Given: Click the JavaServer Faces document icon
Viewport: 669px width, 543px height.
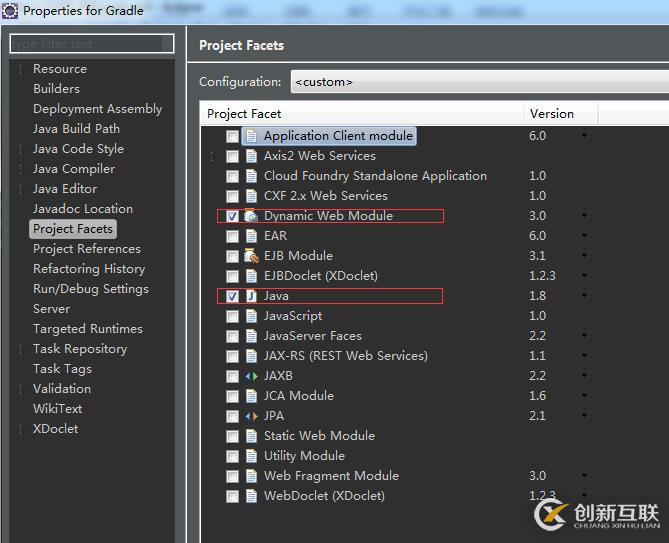Looking at the screenshot, I should (251, 336).
